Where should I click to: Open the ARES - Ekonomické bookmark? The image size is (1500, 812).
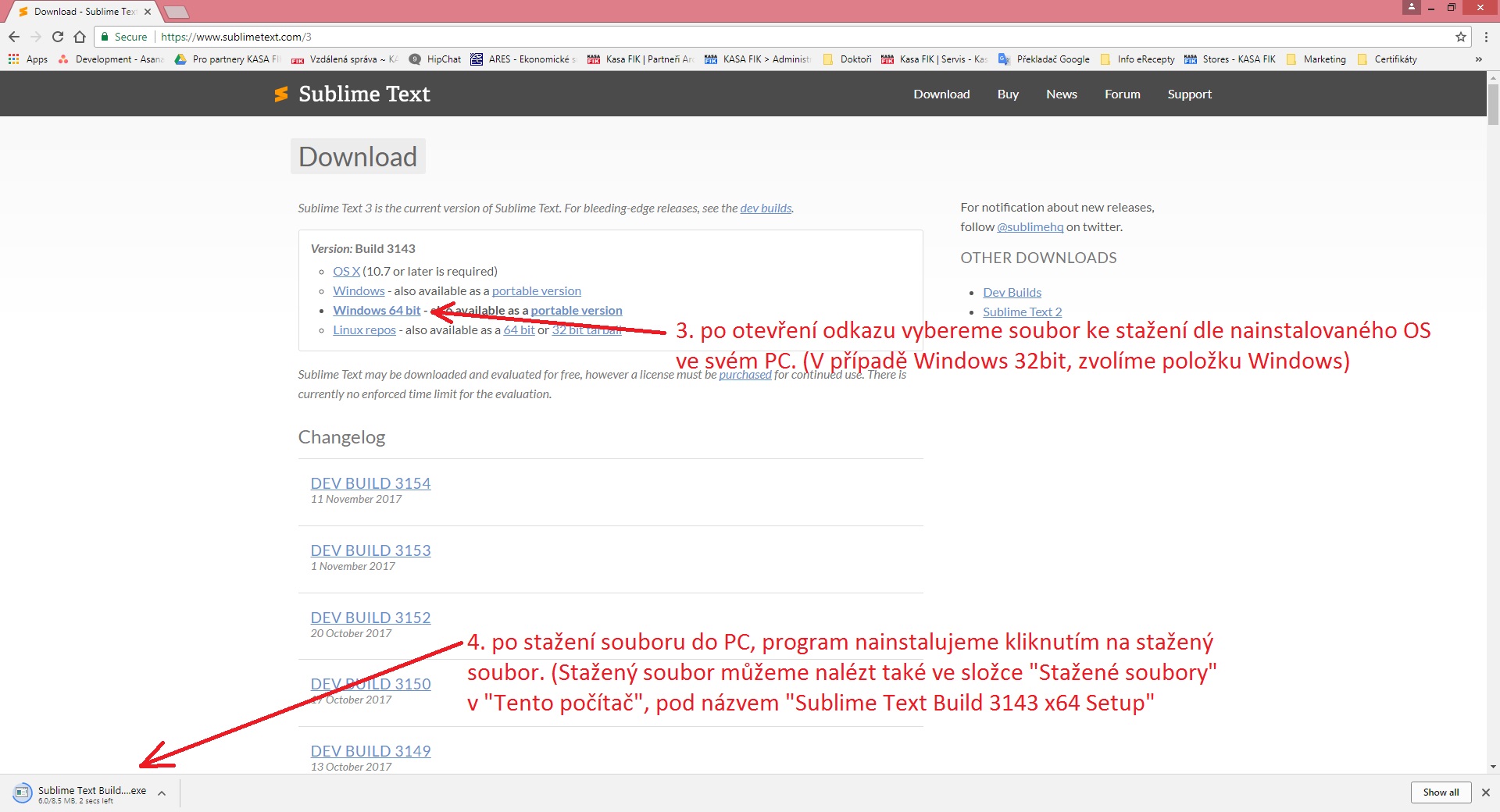tap(523, 59)
